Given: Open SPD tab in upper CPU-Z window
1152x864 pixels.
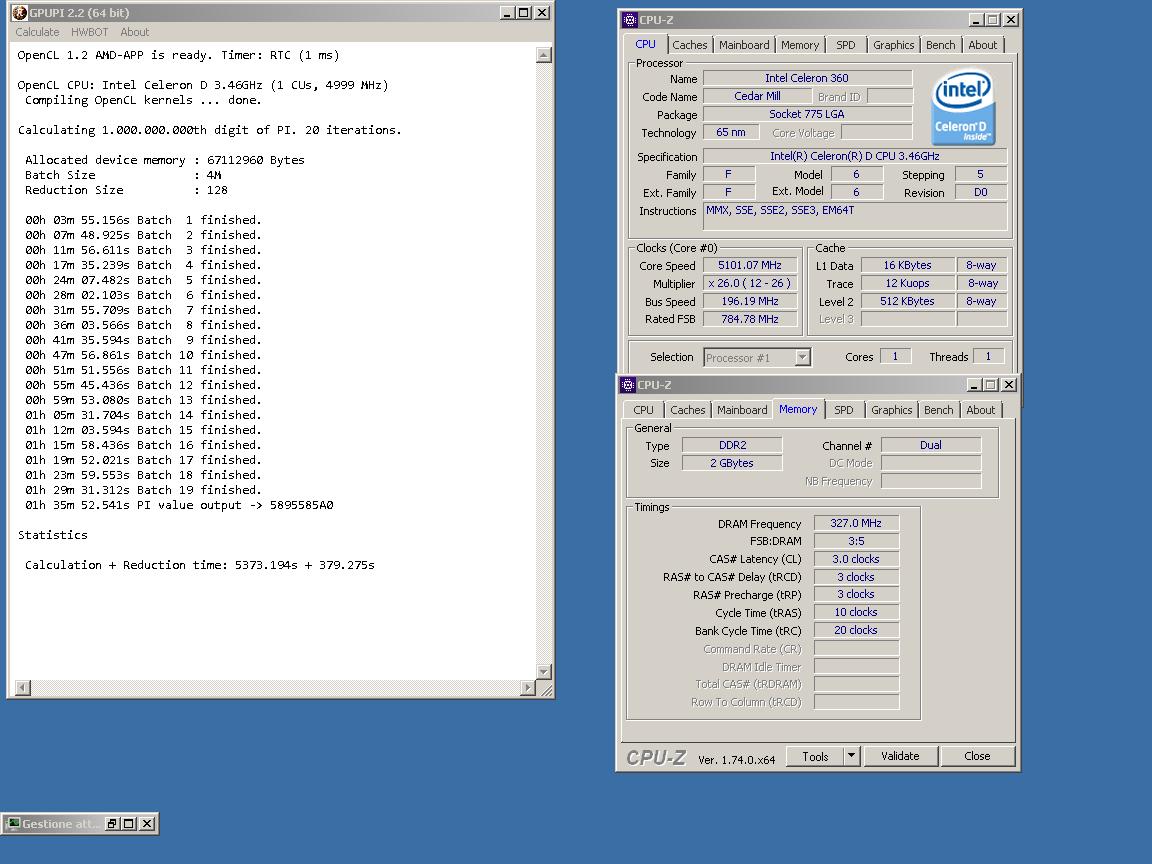Looking at the screenshot, I should point(846,45).
